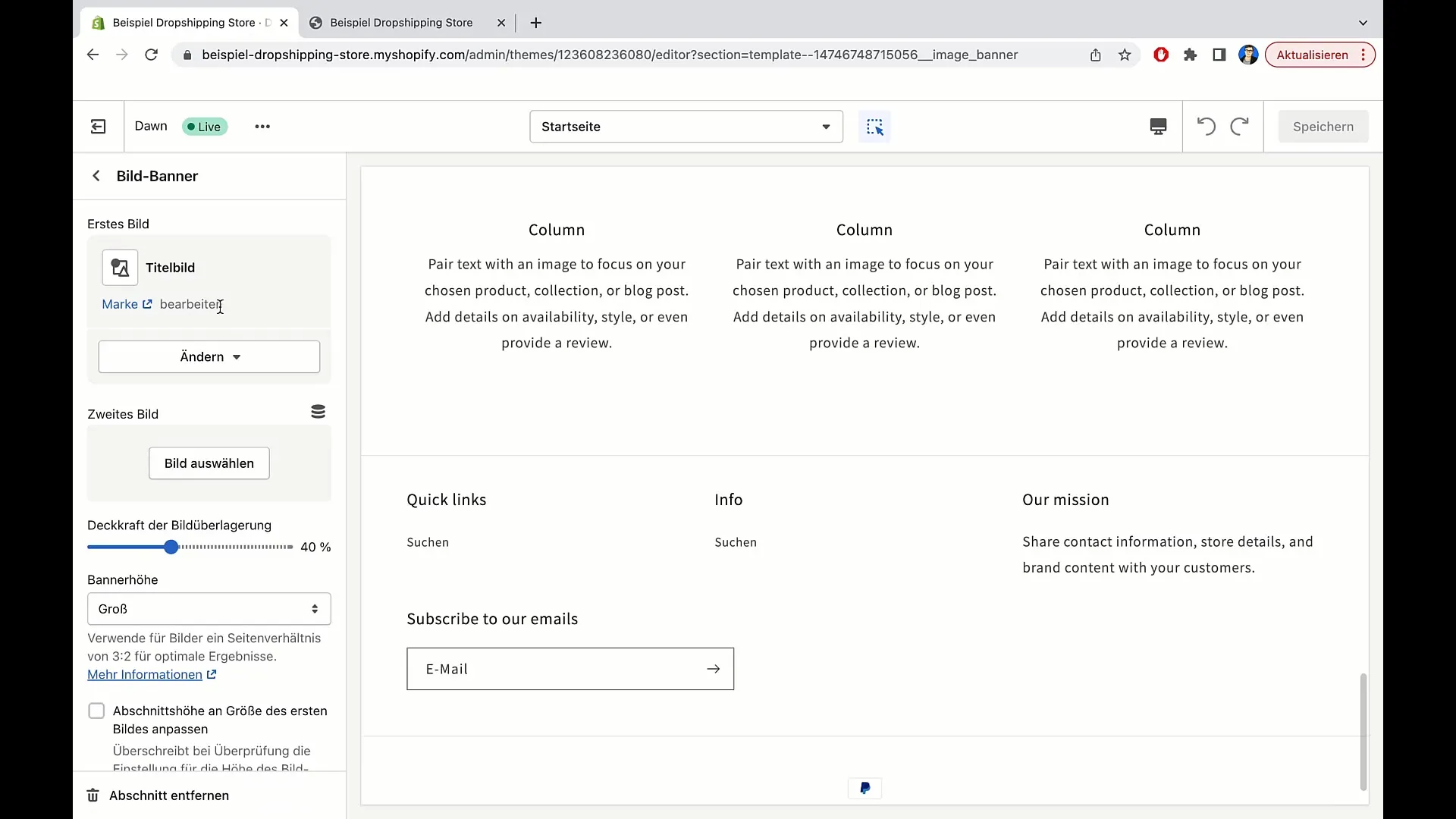
Task: Click the Our mission footer heading
Action: (x=1065, y=500)
